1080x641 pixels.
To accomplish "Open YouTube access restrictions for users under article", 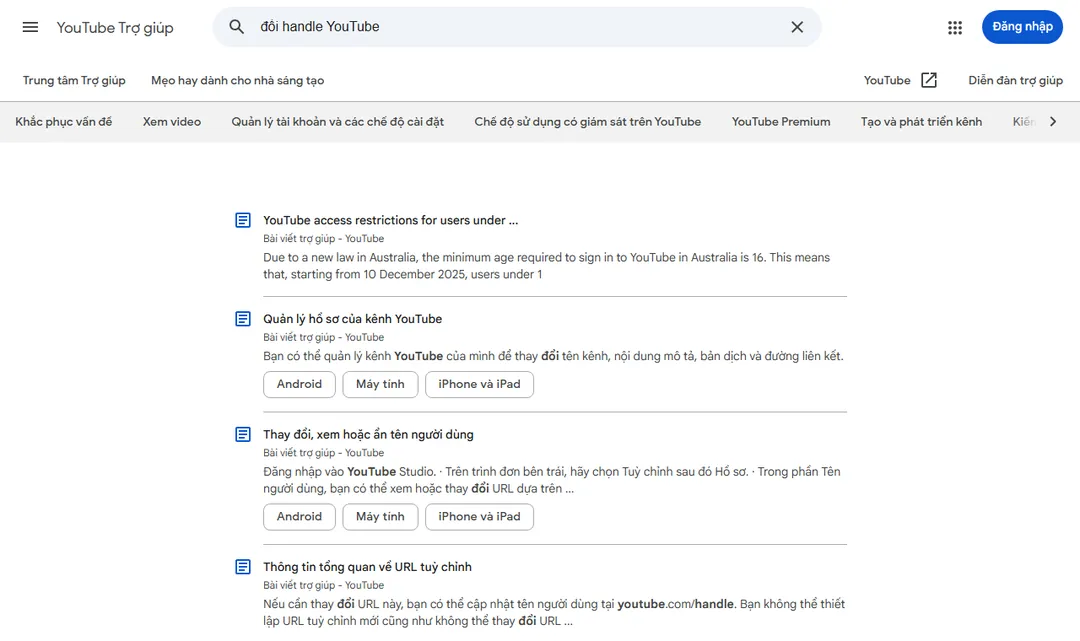I will (391, 220).
